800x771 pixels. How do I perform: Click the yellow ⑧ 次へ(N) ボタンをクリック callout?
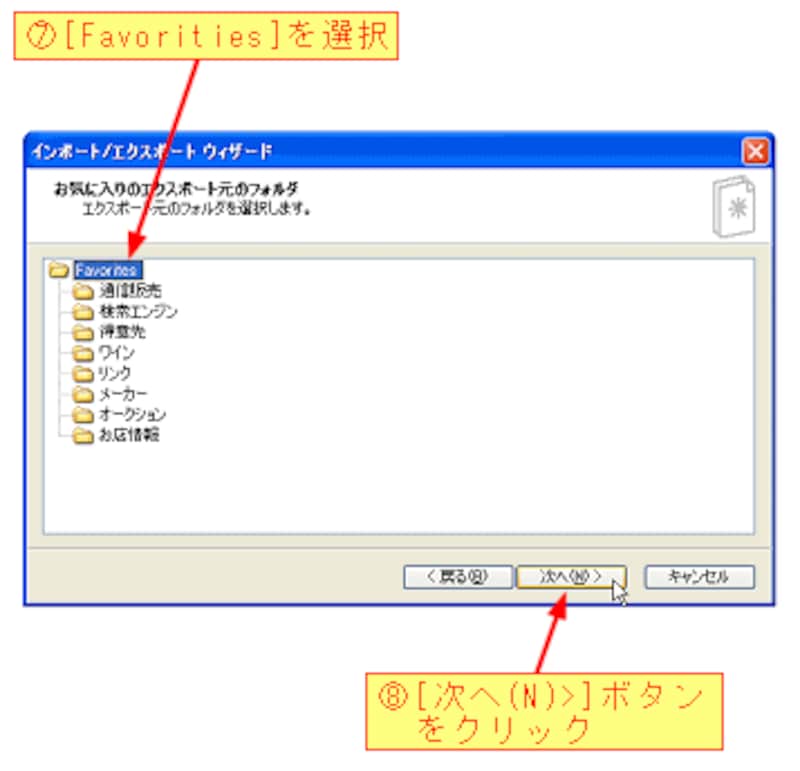tap(544, 711)
